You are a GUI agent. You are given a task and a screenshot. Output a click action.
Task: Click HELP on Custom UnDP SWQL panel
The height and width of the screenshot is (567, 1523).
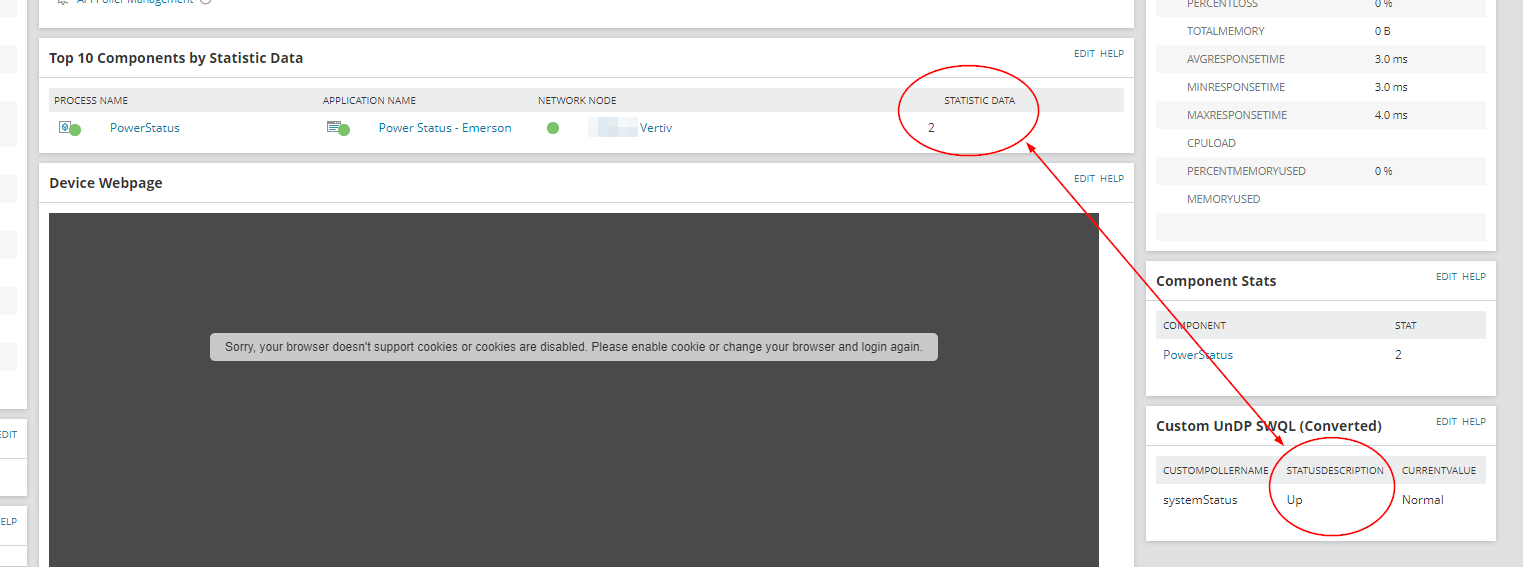pyautogui.click(x=1474, y=422)
